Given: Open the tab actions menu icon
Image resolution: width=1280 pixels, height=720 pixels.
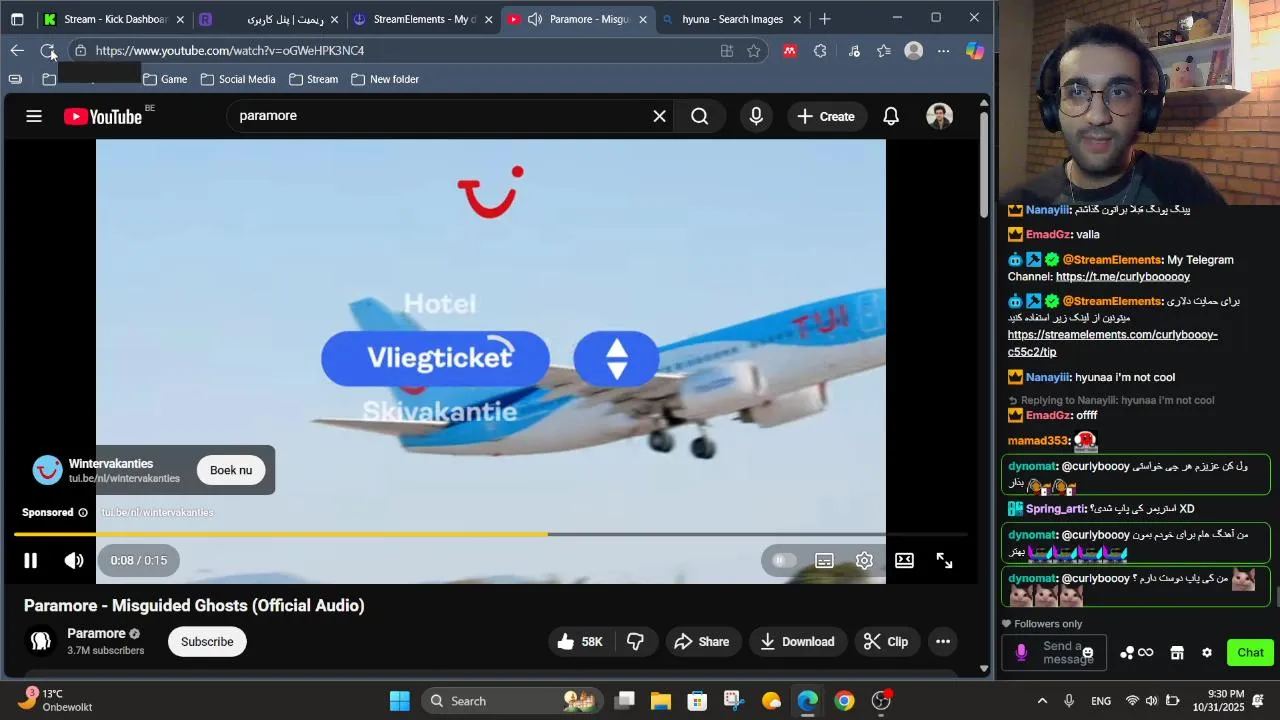Looking at the screenshot, I should [17, 19].
